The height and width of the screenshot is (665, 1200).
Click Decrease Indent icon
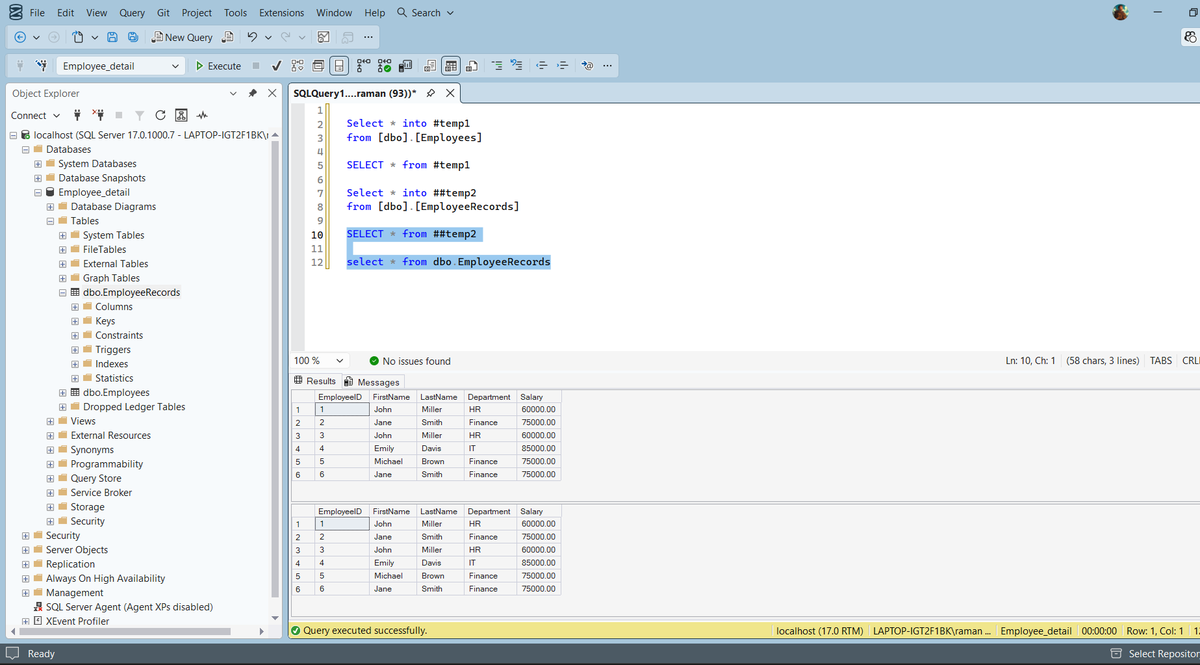point(541,66)
